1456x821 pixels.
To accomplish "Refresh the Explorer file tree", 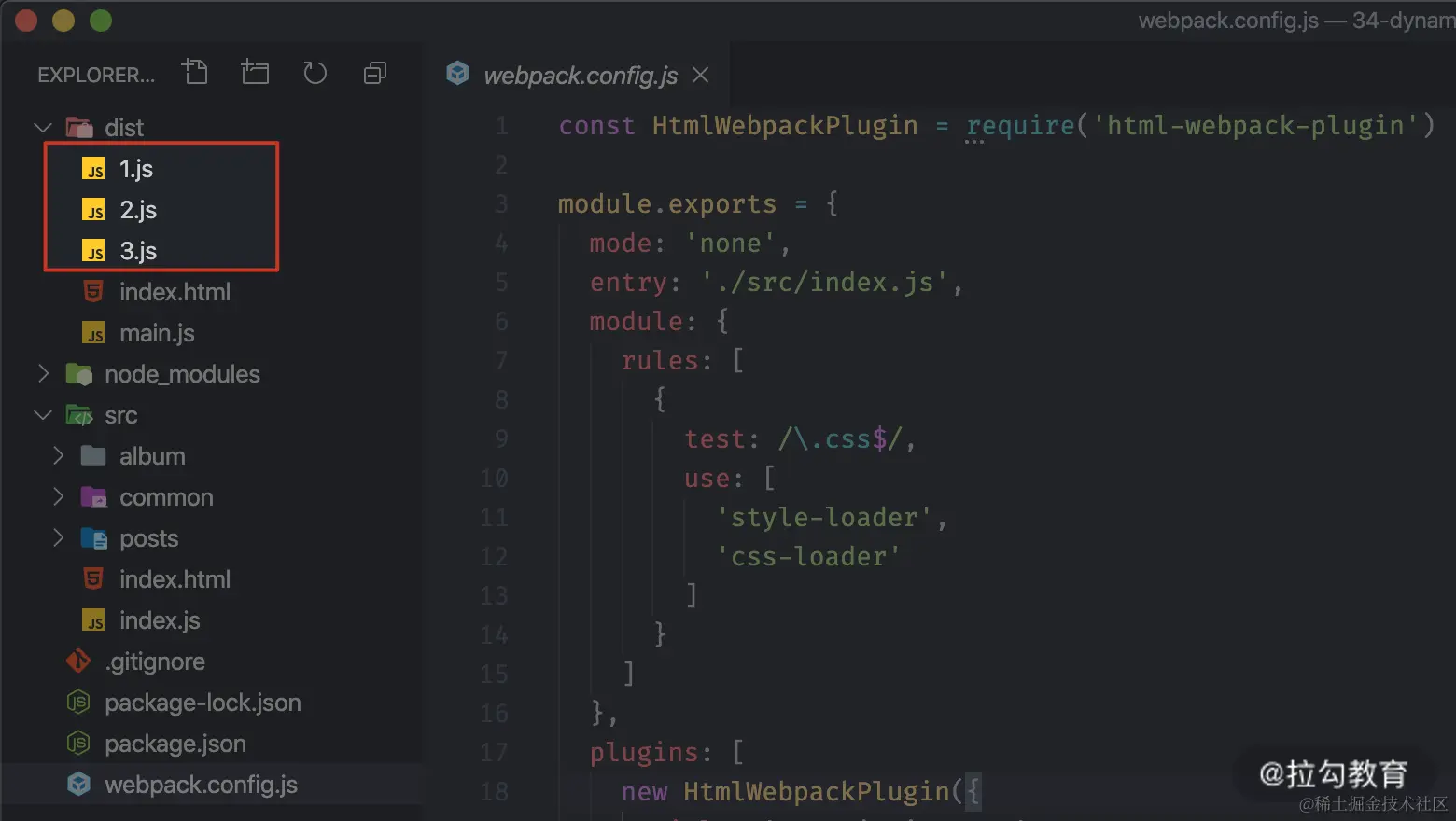I will (315, 73).
